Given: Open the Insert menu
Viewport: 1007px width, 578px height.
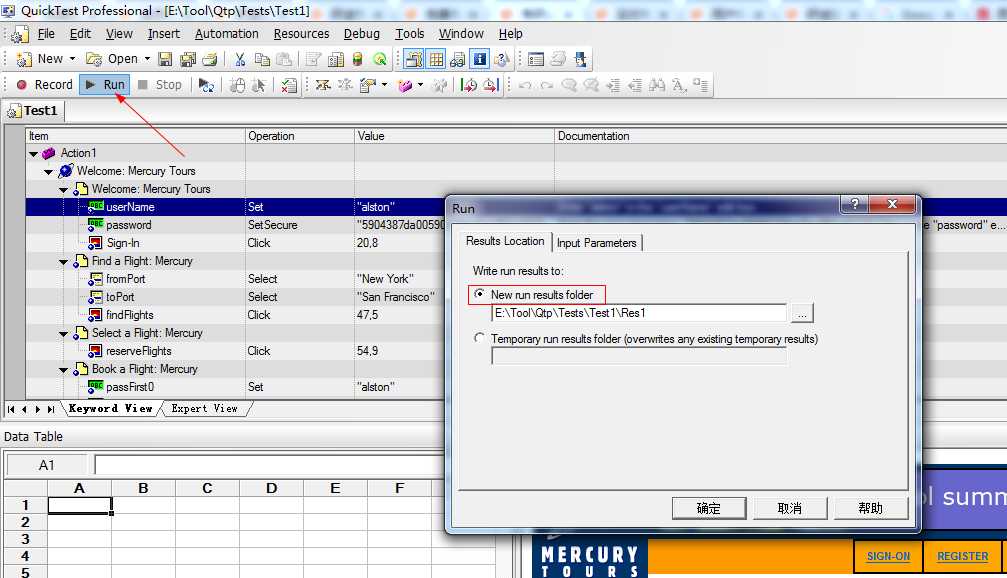Looking at the screenshot, I should [164, 33].
